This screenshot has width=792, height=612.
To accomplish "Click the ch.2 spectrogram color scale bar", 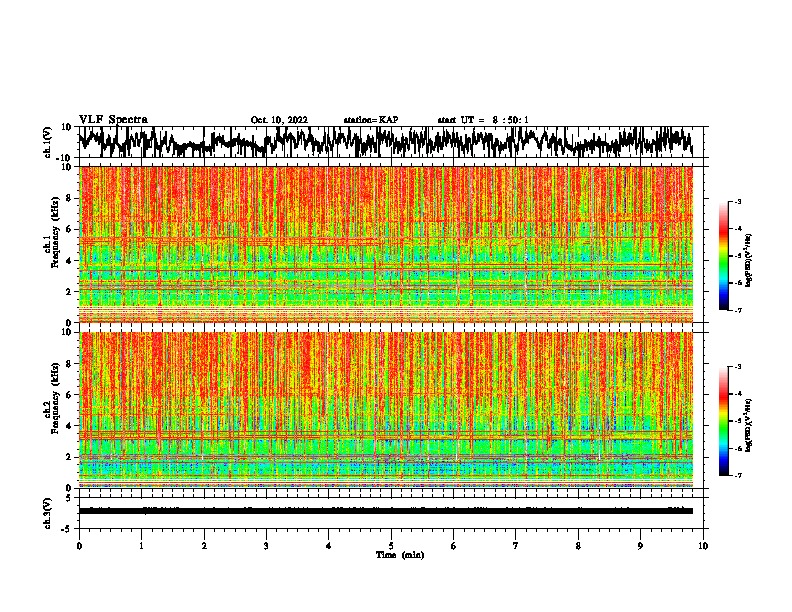I will point(724,421).
